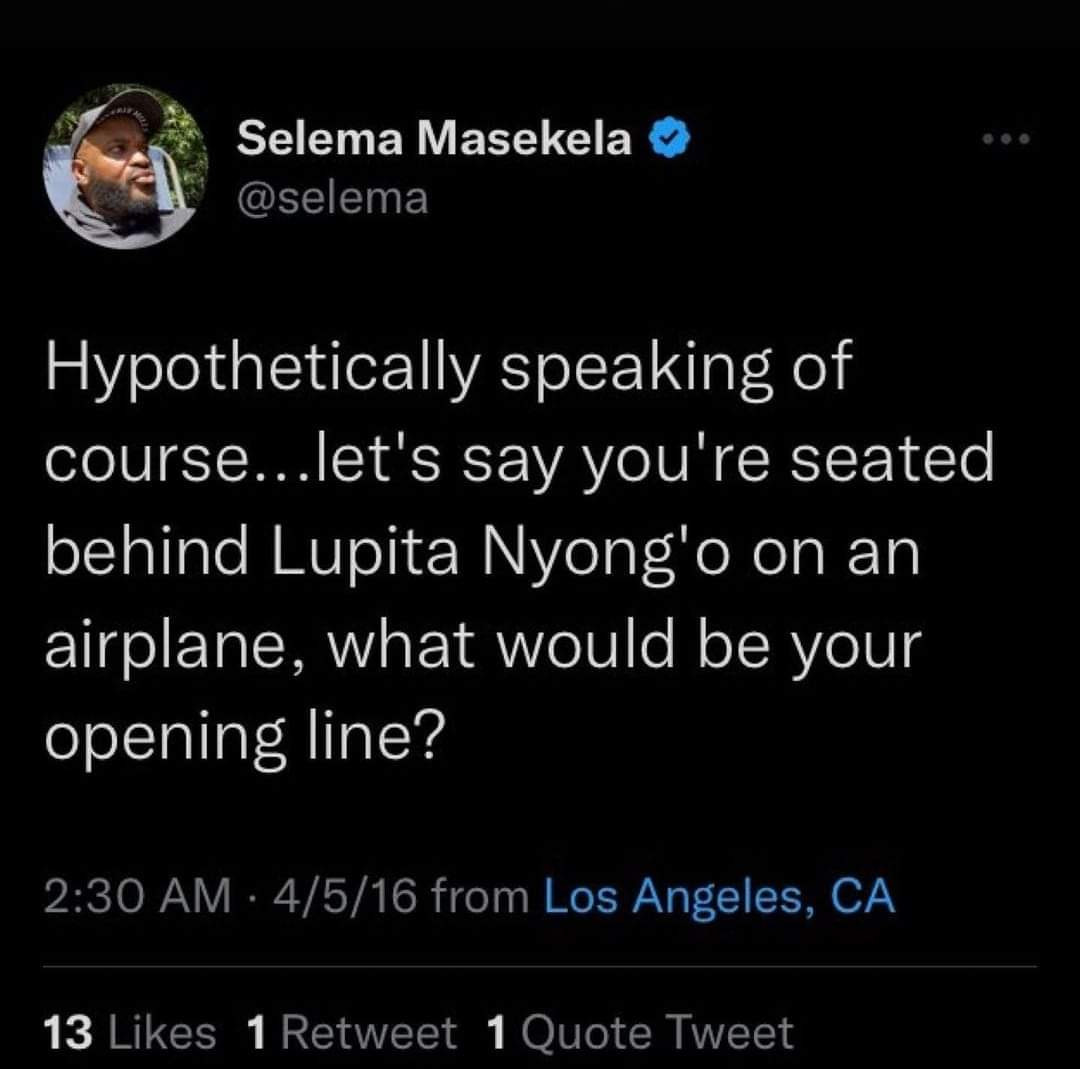Click the Selema Masekela display name
This screenshot has height=1069, width=1080.
[434, 142]
